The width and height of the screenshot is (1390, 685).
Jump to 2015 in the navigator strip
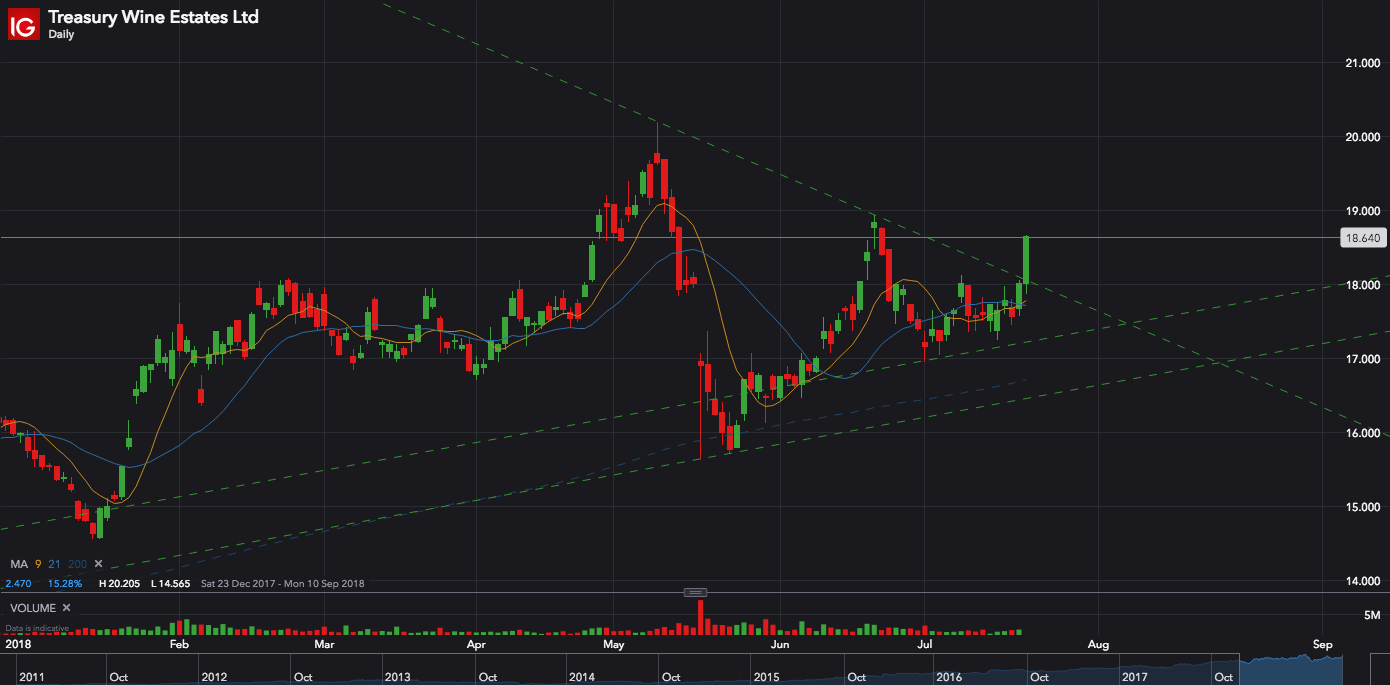pos(766,677)
